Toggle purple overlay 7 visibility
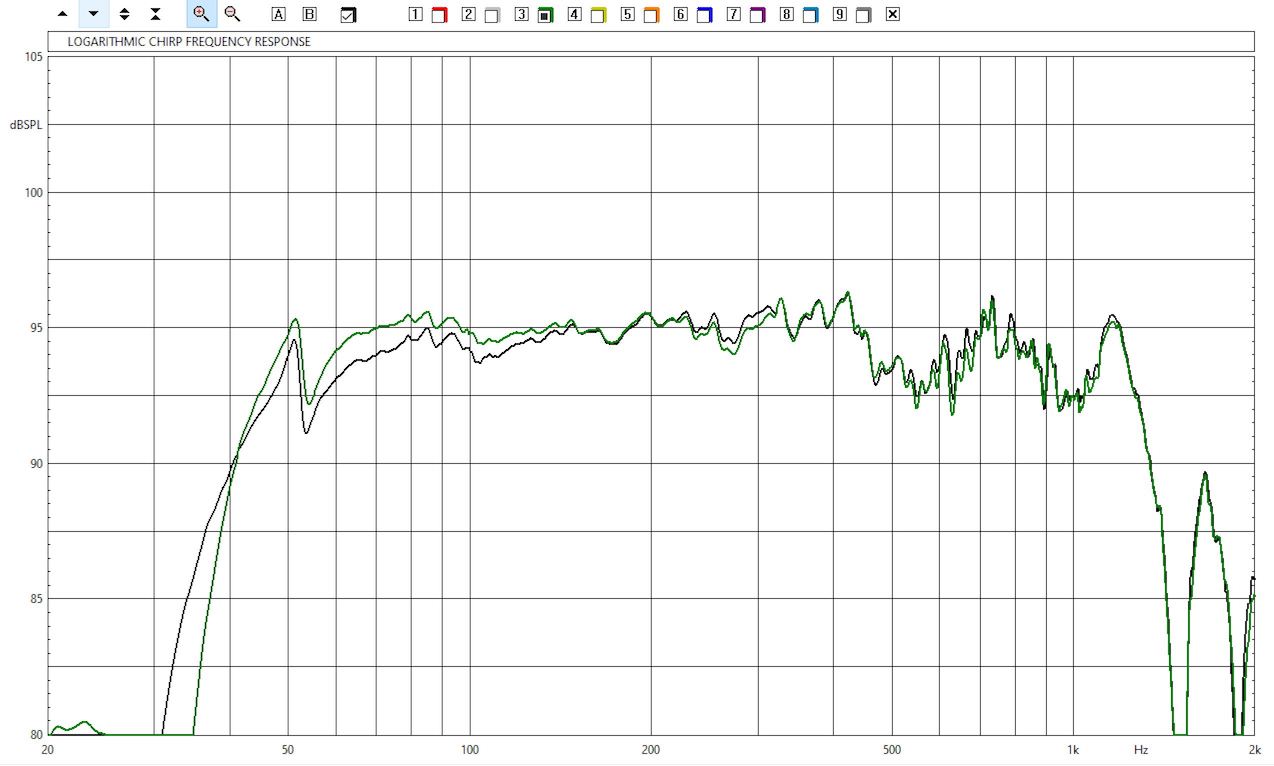This screenshot has width=1274, height=766. tap(757, 15)
